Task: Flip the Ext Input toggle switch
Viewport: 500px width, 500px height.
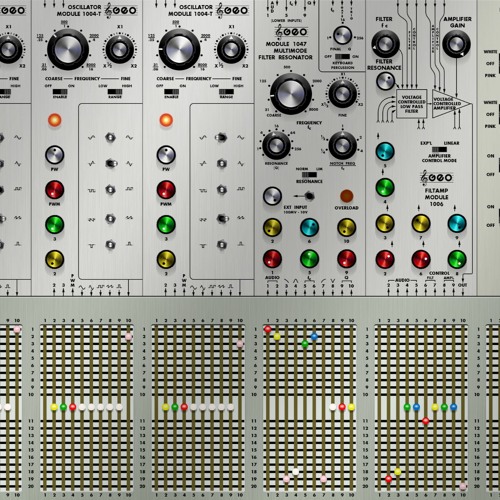Action: (x=309, y=196)
